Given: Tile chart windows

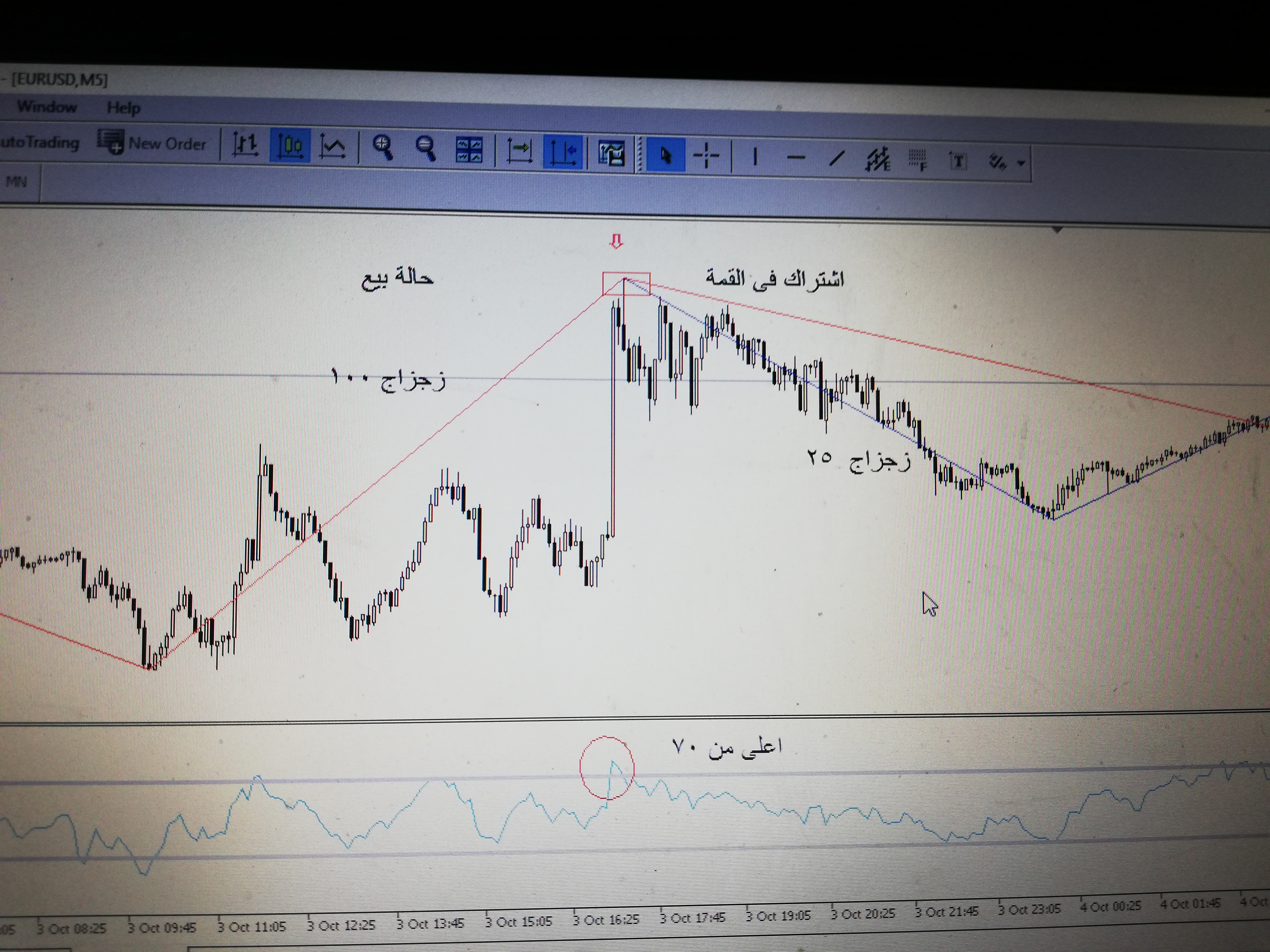Looking at the screenshot, I should click(469, 150).
